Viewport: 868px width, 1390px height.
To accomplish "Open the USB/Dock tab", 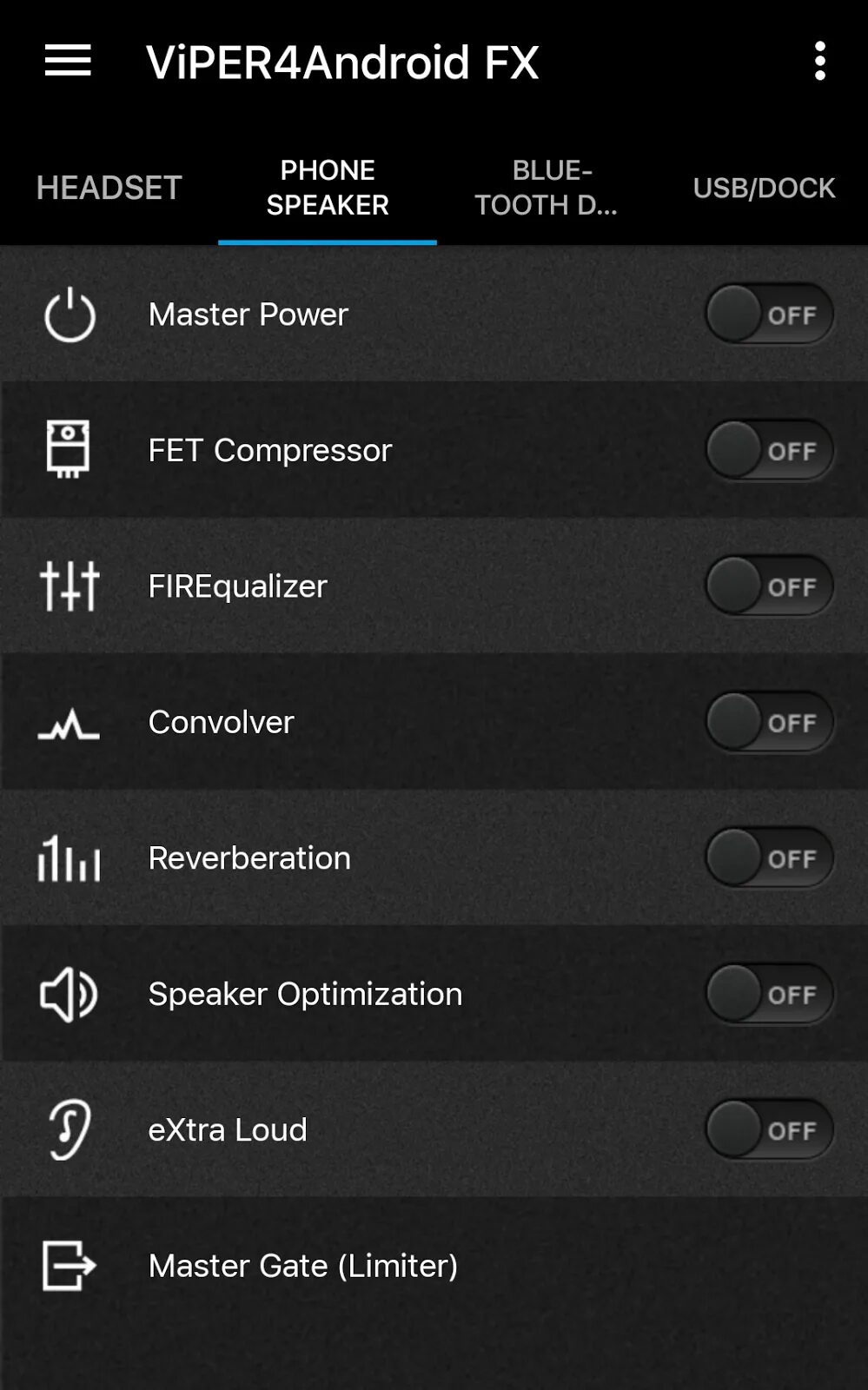I will tap(764, 188).
